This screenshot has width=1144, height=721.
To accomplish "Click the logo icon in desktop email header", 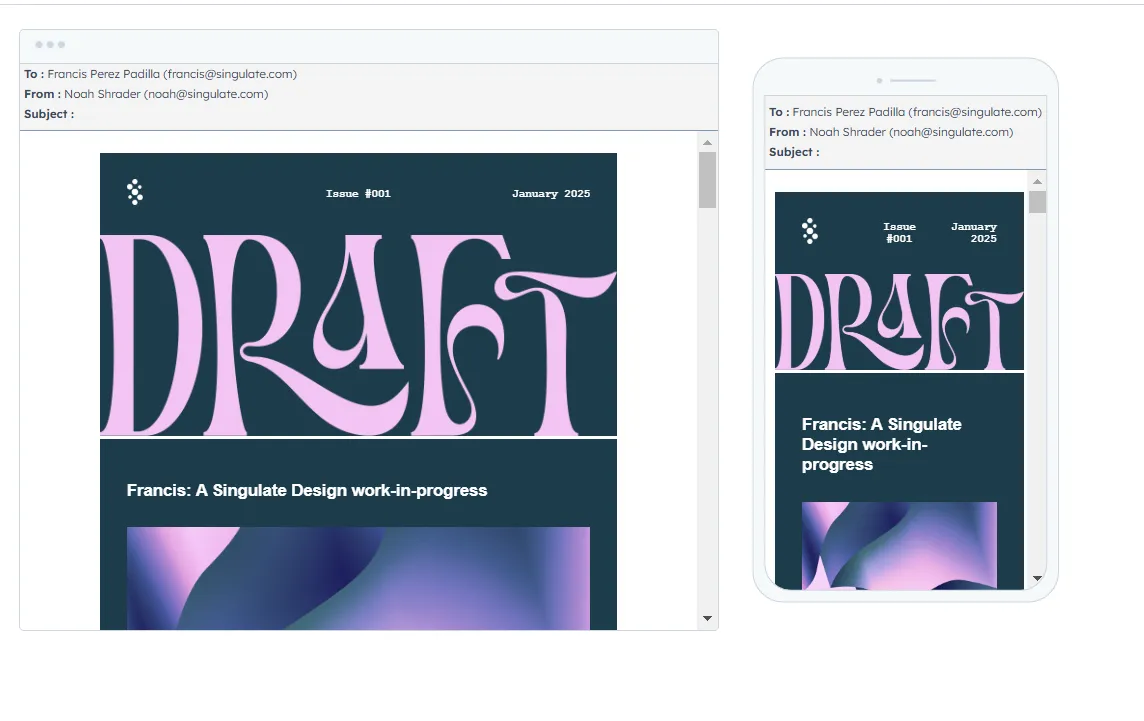I will coord(135,192).
